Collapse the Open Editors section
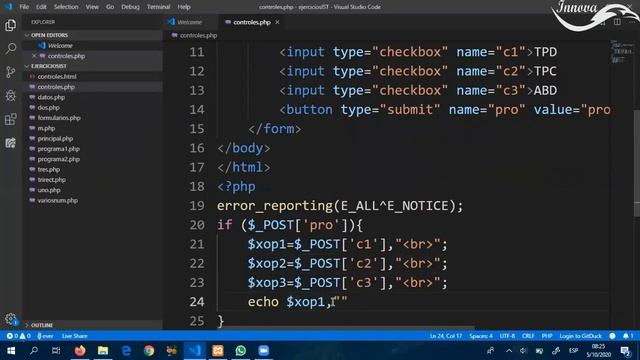Image resolution: width=640 pixels, height=360 pixels. (x=27, y=35)
